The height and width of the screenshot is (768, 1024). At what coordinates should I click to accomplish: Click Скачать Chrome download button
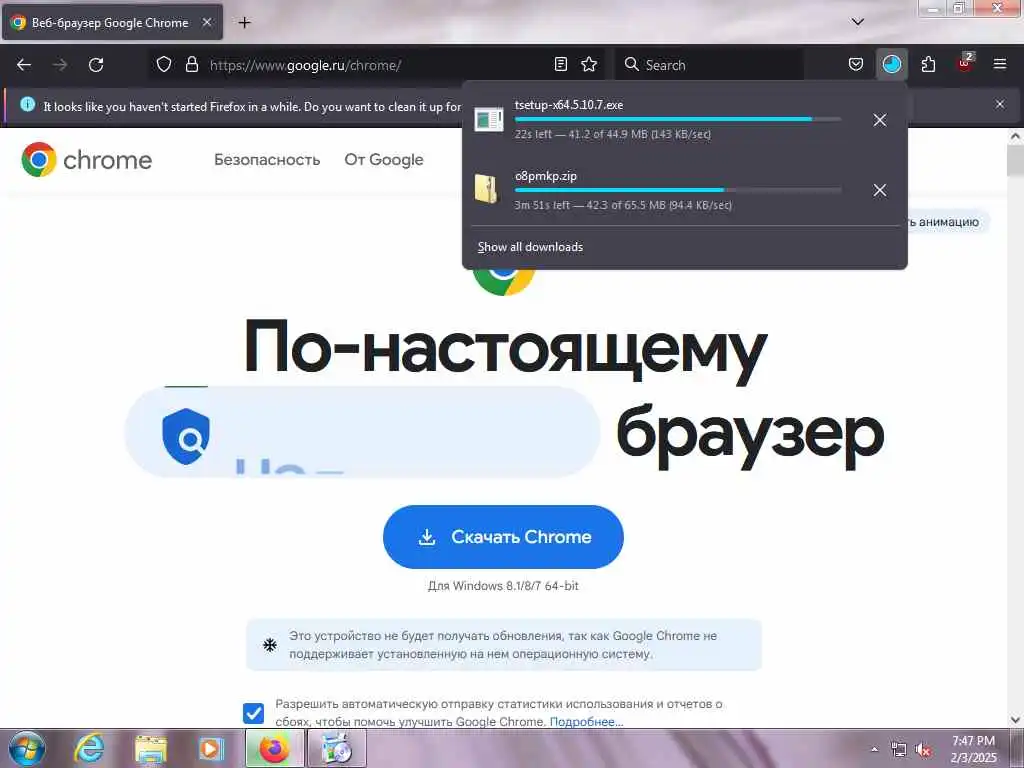(x=504, y=537)
